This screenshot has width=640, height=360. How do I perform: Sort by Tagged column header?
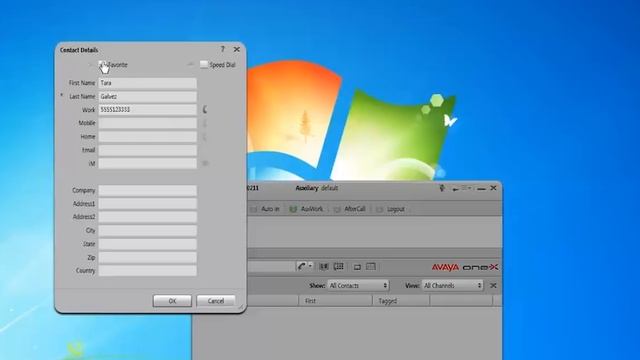pos(401,301)
